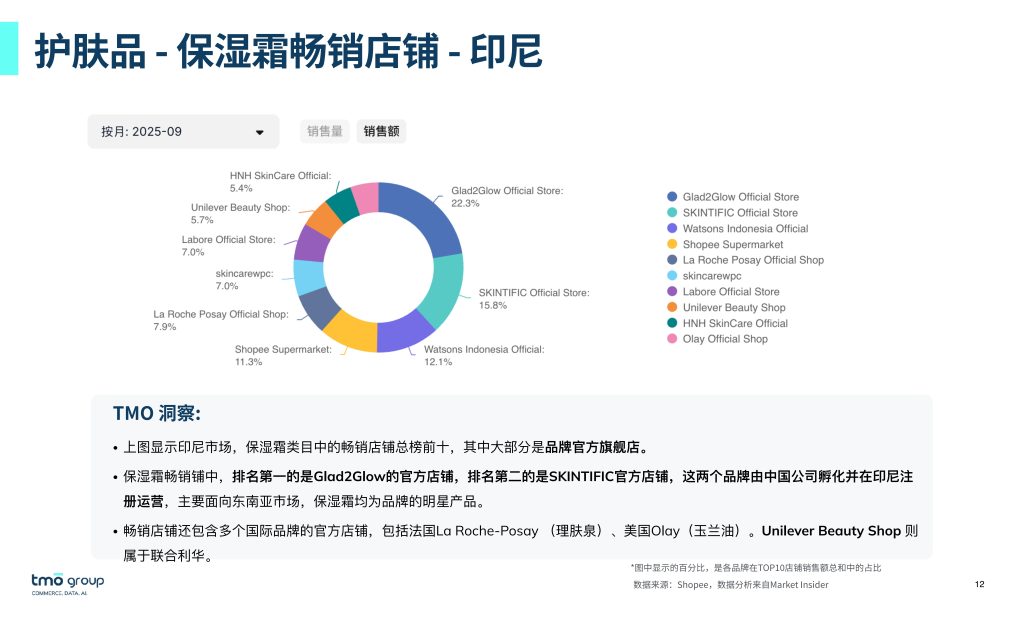This screenshot has height=640, width=1024.
Task: Toggle SKINTIFIC Official Store legend label
Action: (x=740, y=212)
